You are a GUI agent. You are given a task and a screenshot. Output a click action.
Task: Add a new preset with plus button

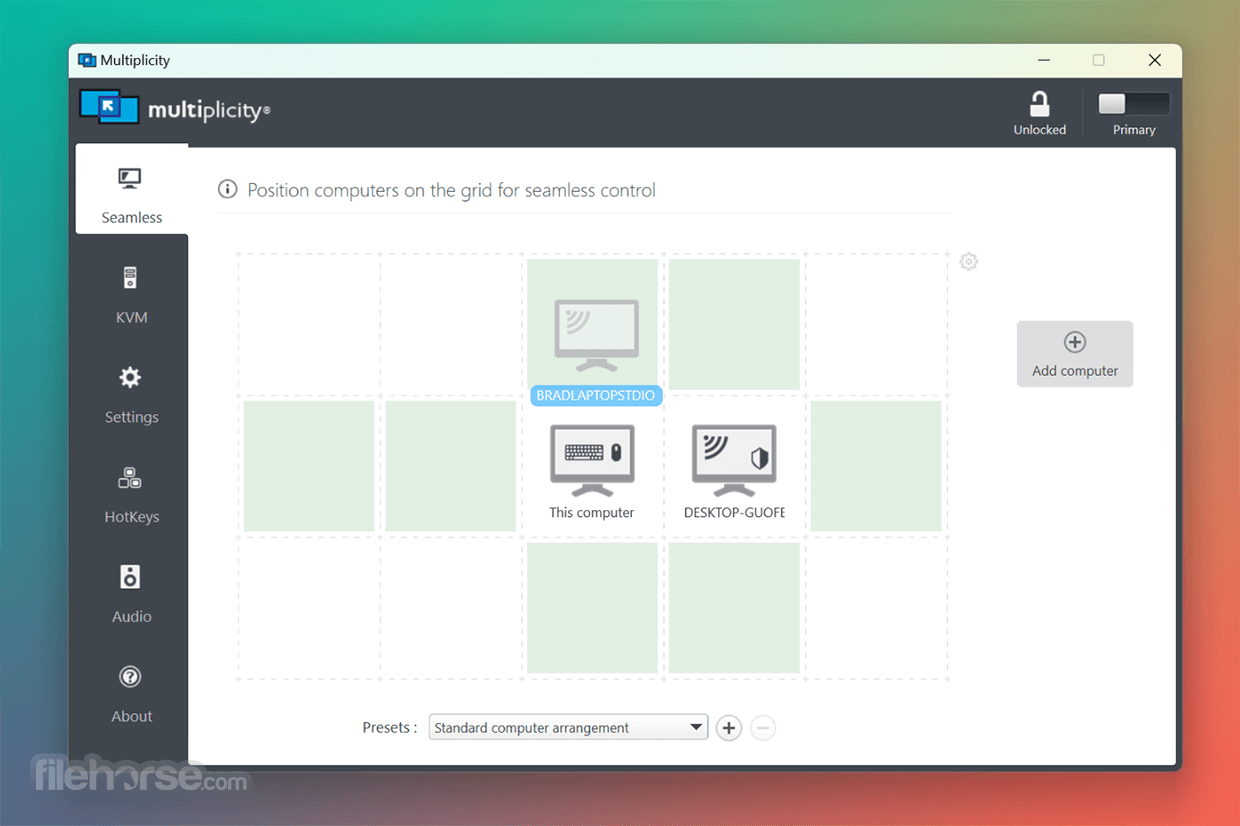(x=729, y=728)
